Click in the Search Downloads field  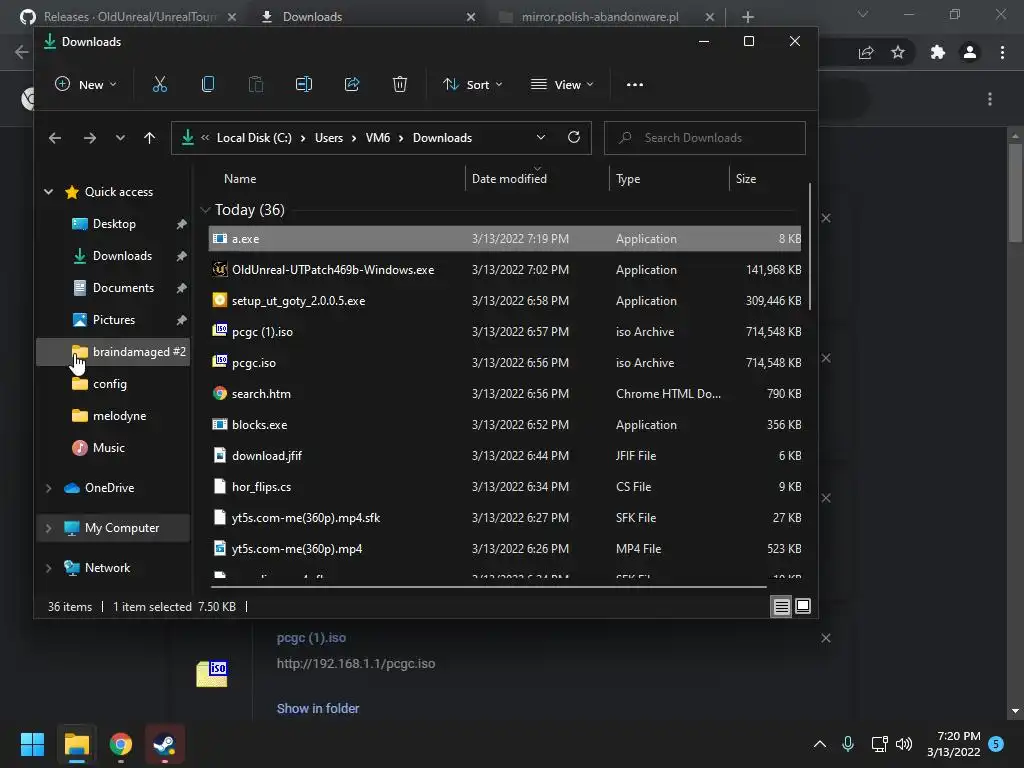705,138
